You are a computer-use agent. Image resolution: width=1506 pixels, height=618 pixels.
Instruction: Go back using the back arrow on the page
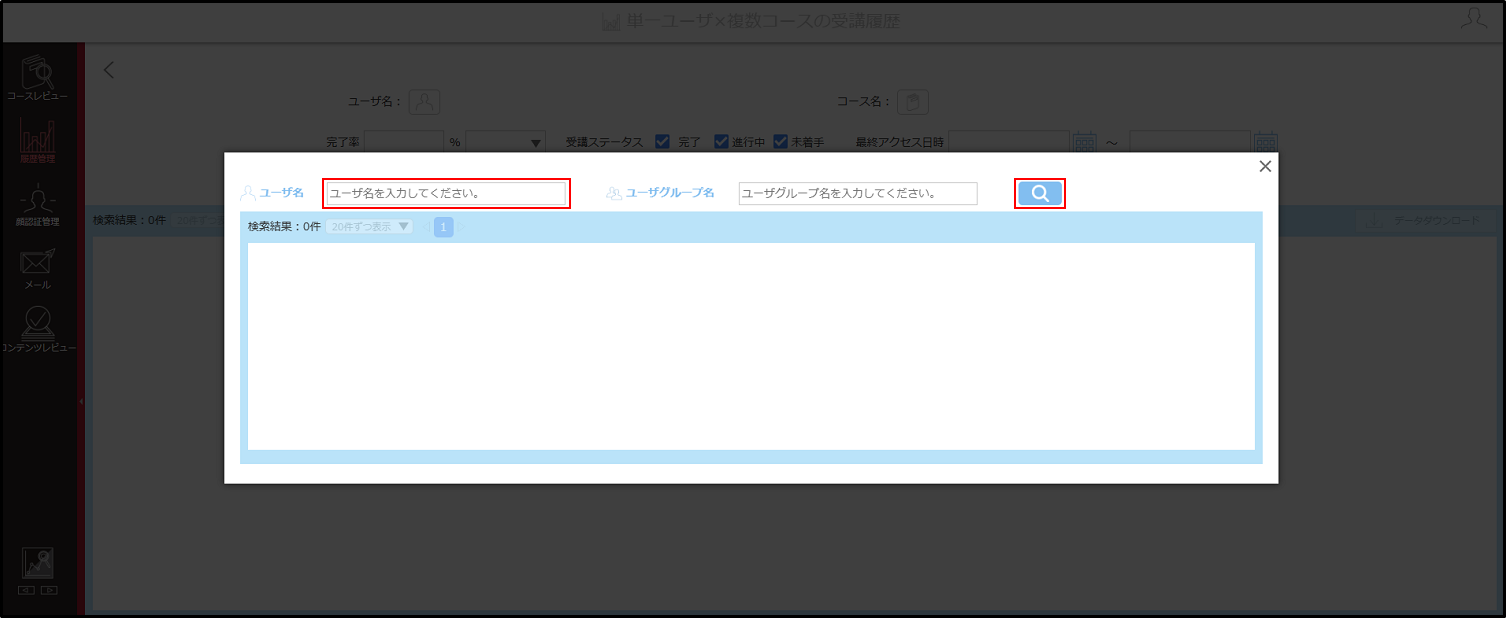(x=109, y=70)
